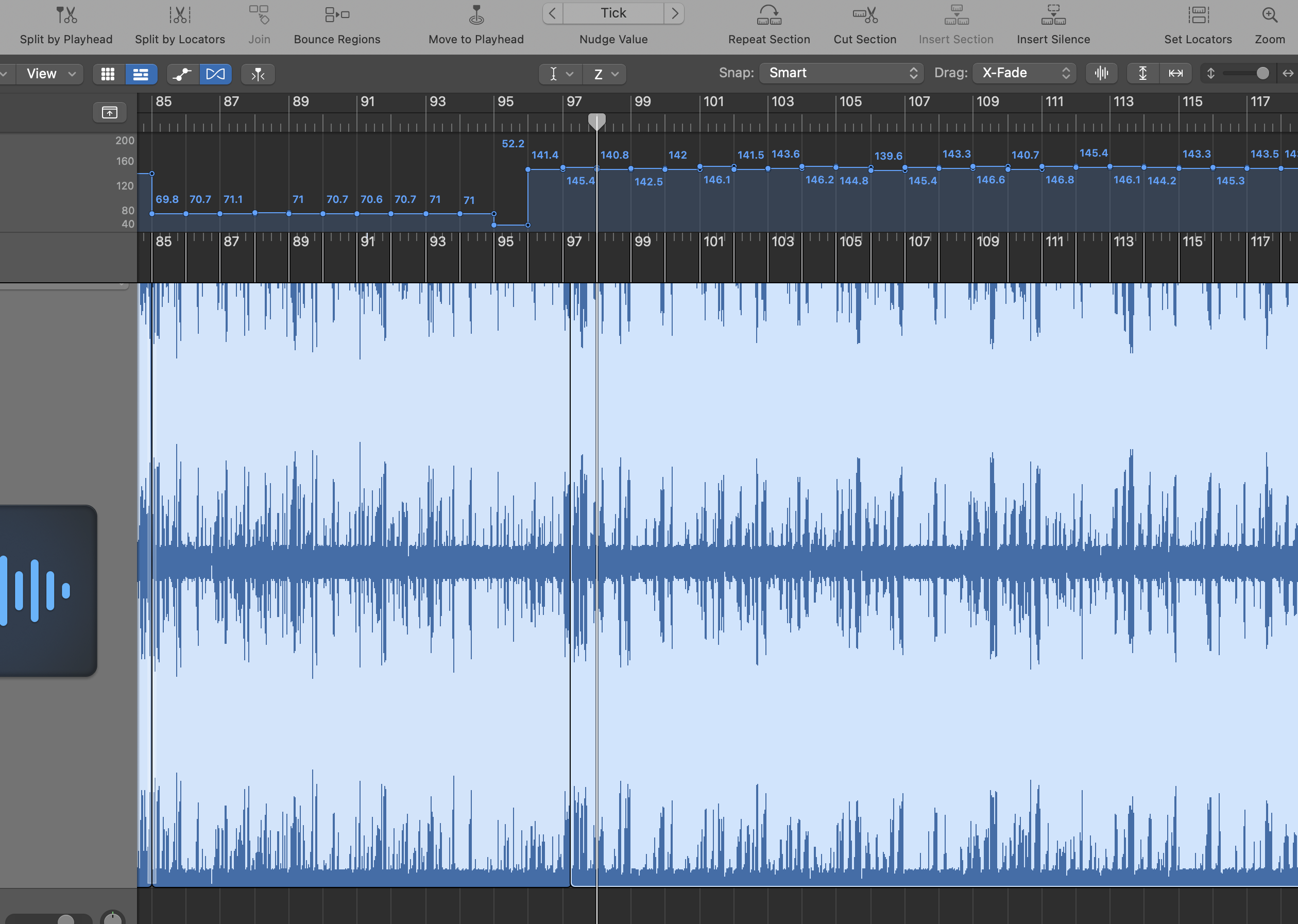
Task: Switch to the grid view button
Action: click(x=108, y=74)
